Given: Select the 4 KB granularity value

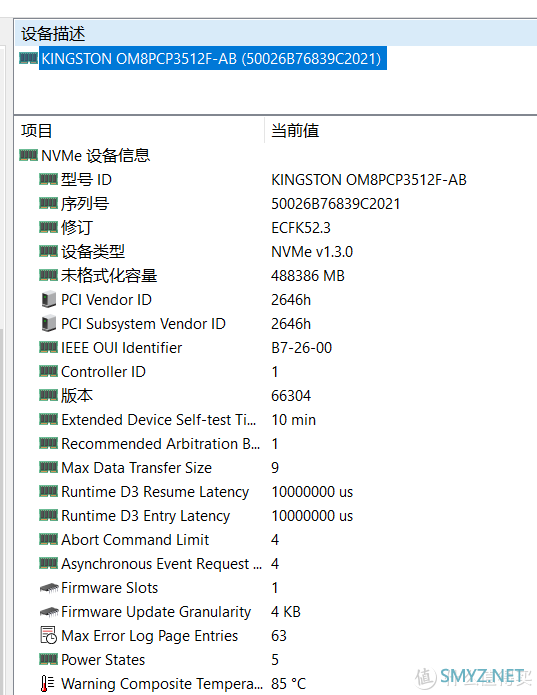Looking at the screenshot, I should [286, 612].
